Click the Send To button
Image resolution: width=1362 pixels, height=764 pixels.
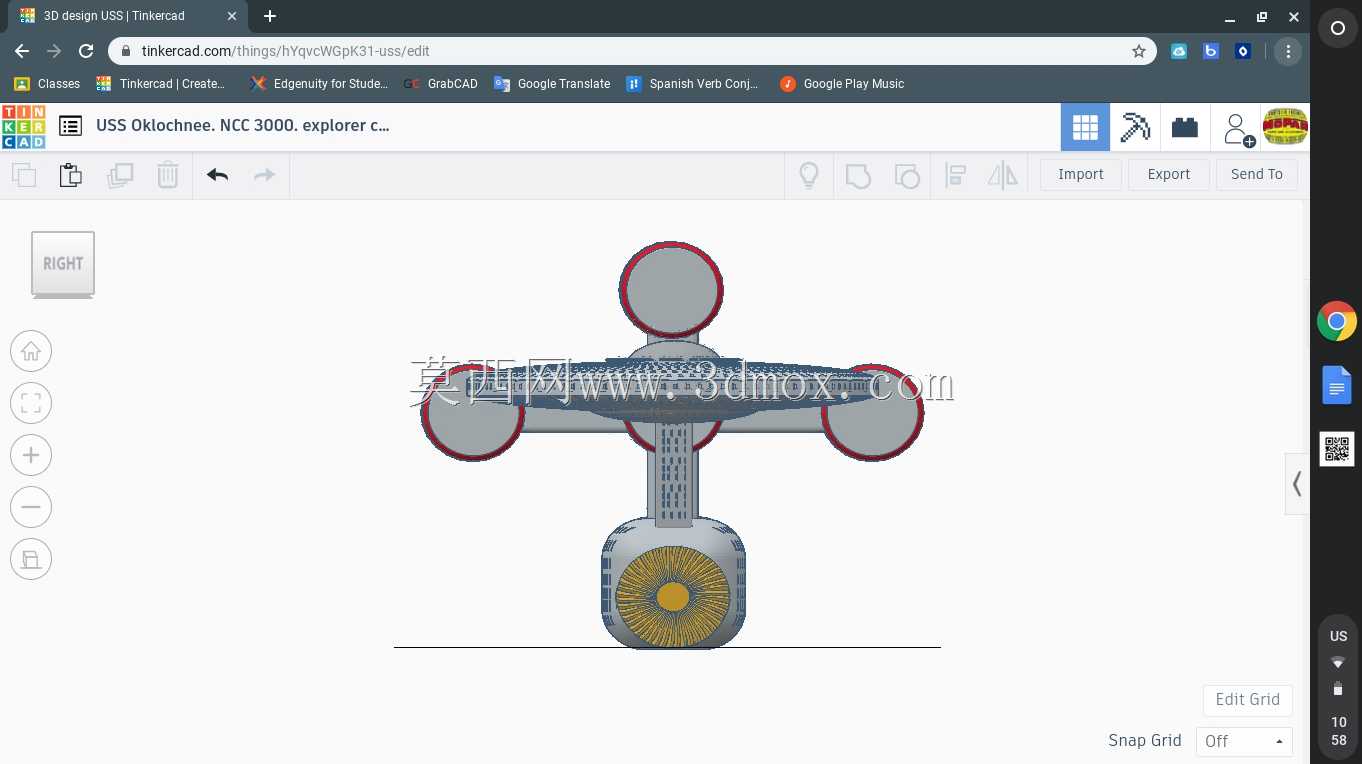(1257, 174)
